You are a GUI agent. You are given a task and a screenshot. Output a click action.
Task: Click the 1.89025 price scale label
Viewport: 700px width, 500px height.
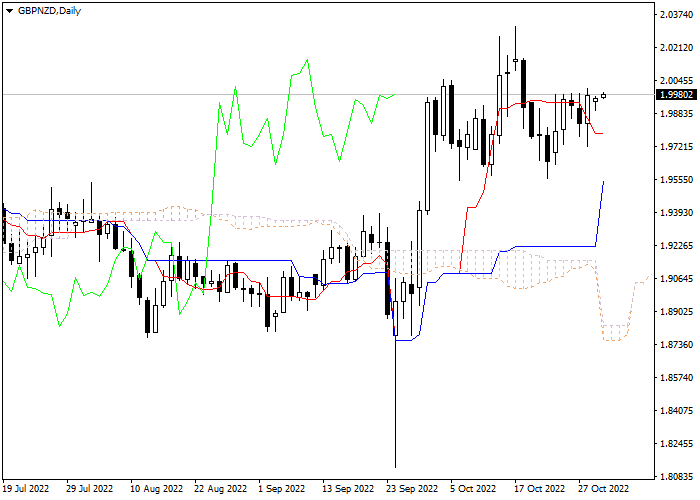point(676,311)
